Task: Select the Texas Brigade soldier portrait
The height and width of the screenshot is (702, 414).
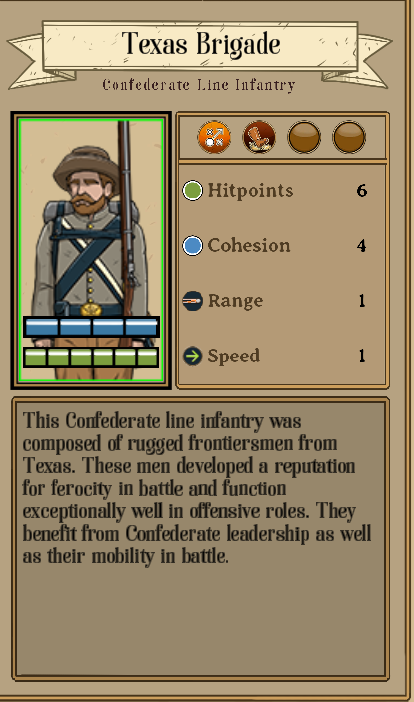Action: [91, 250]
